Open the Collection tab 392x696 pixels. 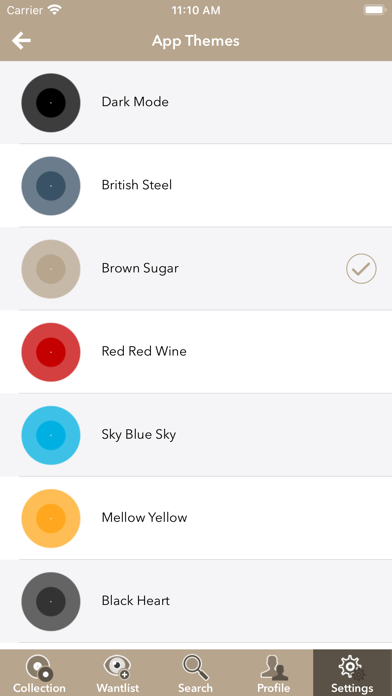pos(39,673)
